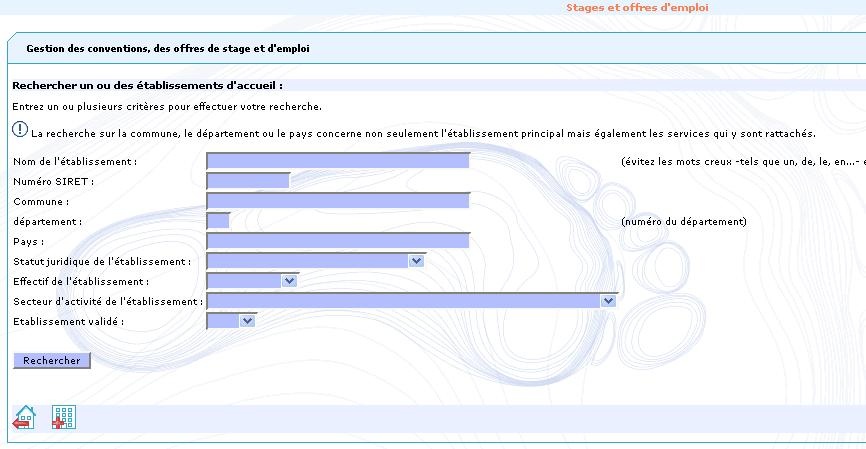866x449 pixels.
Task: Click the Secteur d'activité label text
Action: pyautogui.click(x=108, y=301)
